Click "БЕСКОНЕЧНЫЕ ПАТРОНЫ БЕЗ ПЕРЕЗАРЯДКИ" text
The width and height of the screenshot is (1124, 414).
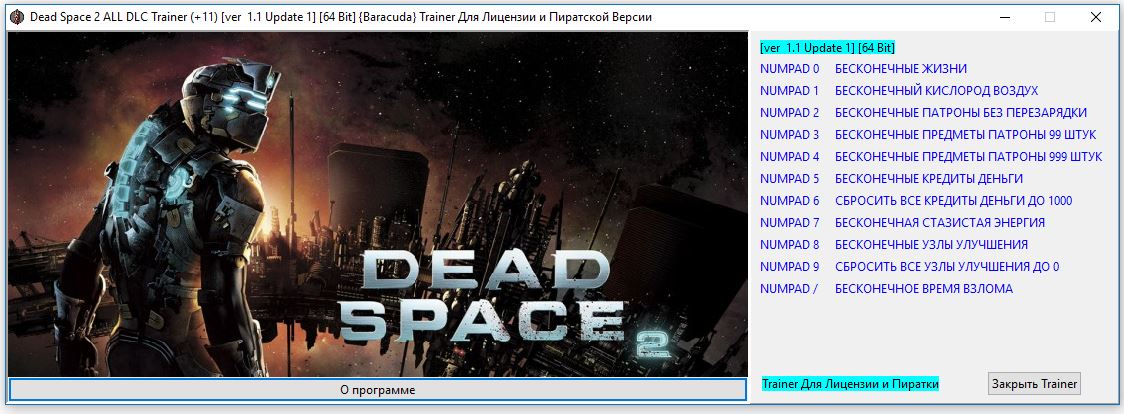point(961,112)
